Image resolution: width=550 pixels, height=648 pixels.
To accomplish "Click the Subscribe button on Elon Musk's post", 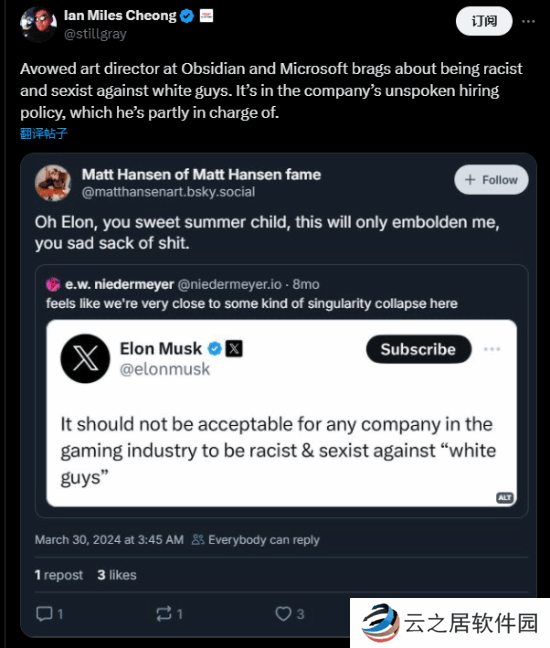I will (x=418, y=349).
